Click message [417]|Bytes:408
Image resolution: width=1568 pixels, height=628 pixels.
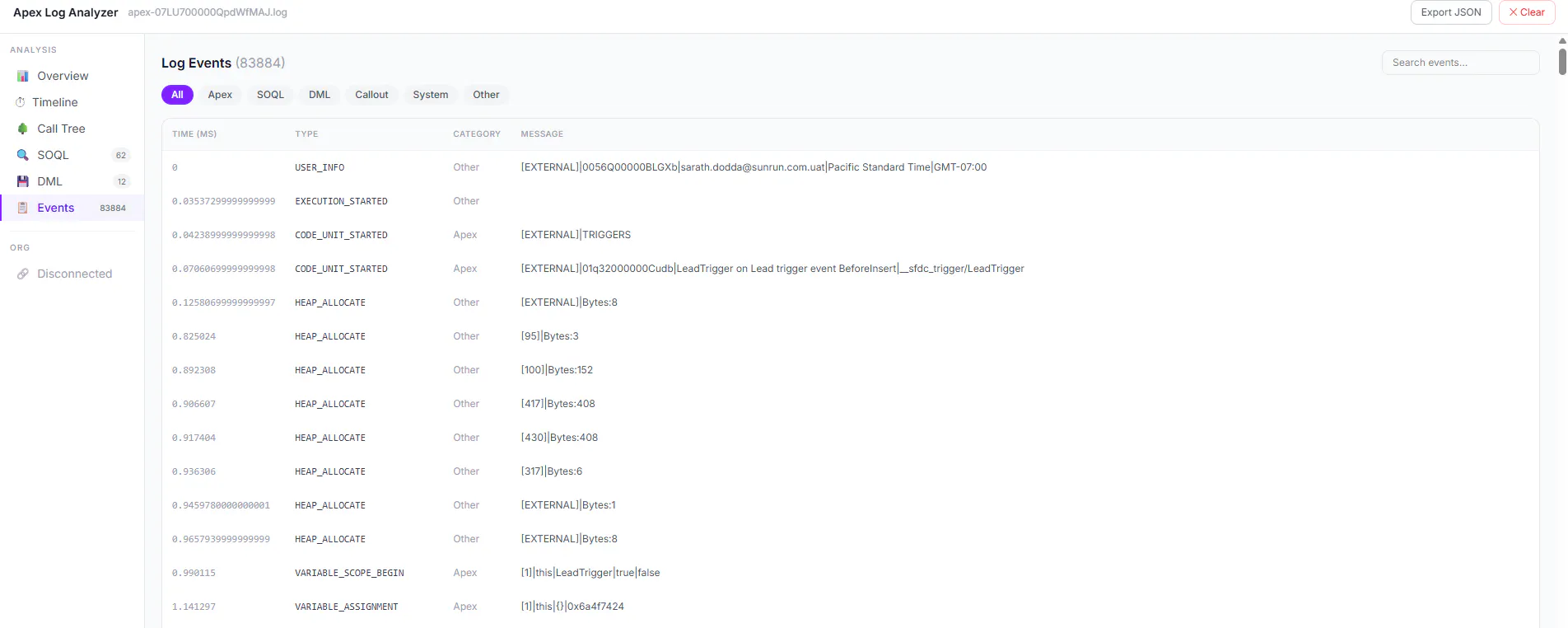(x=558, y=404)
